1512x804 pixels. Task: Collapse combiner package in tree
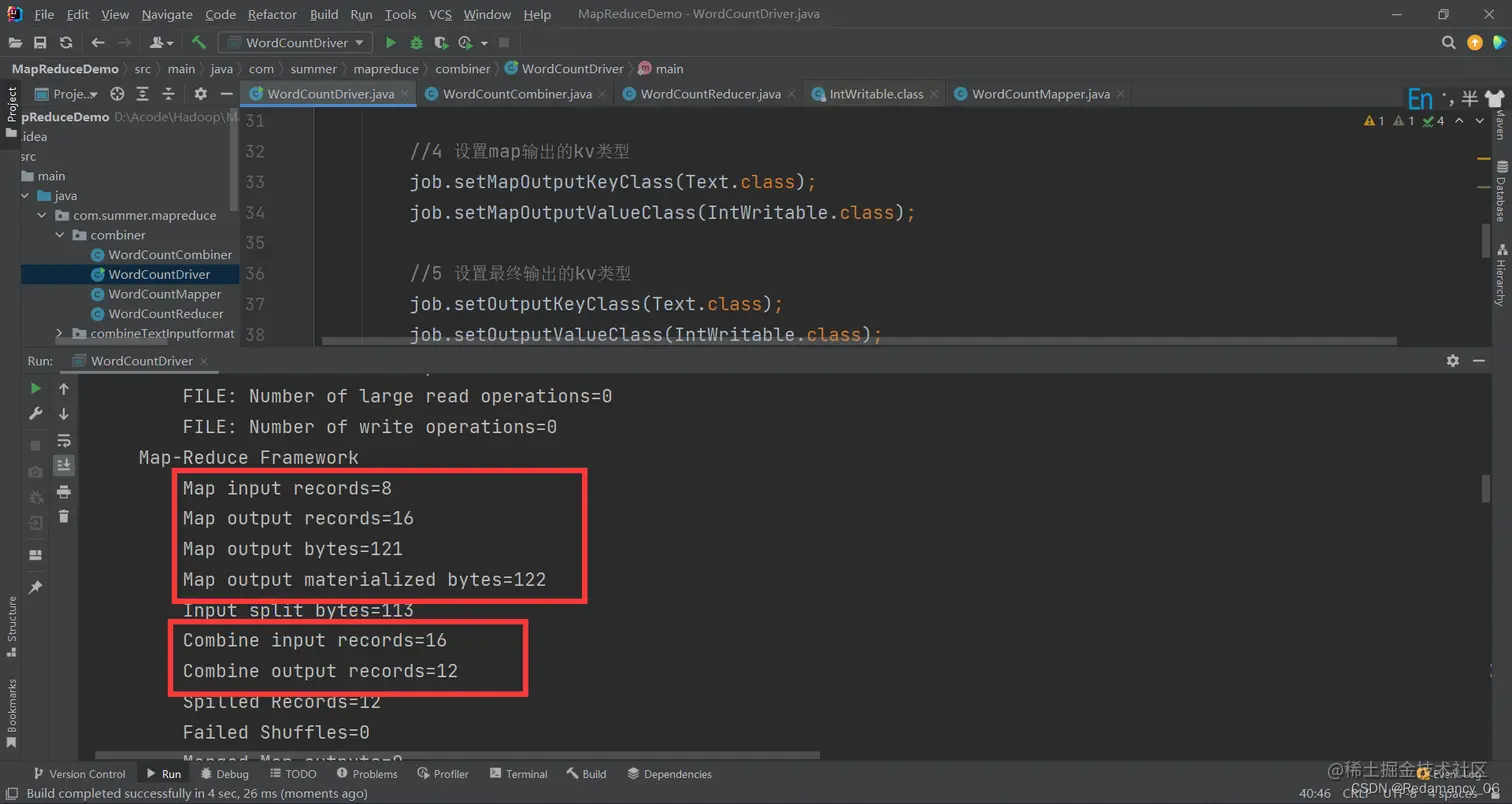[60, 235]
